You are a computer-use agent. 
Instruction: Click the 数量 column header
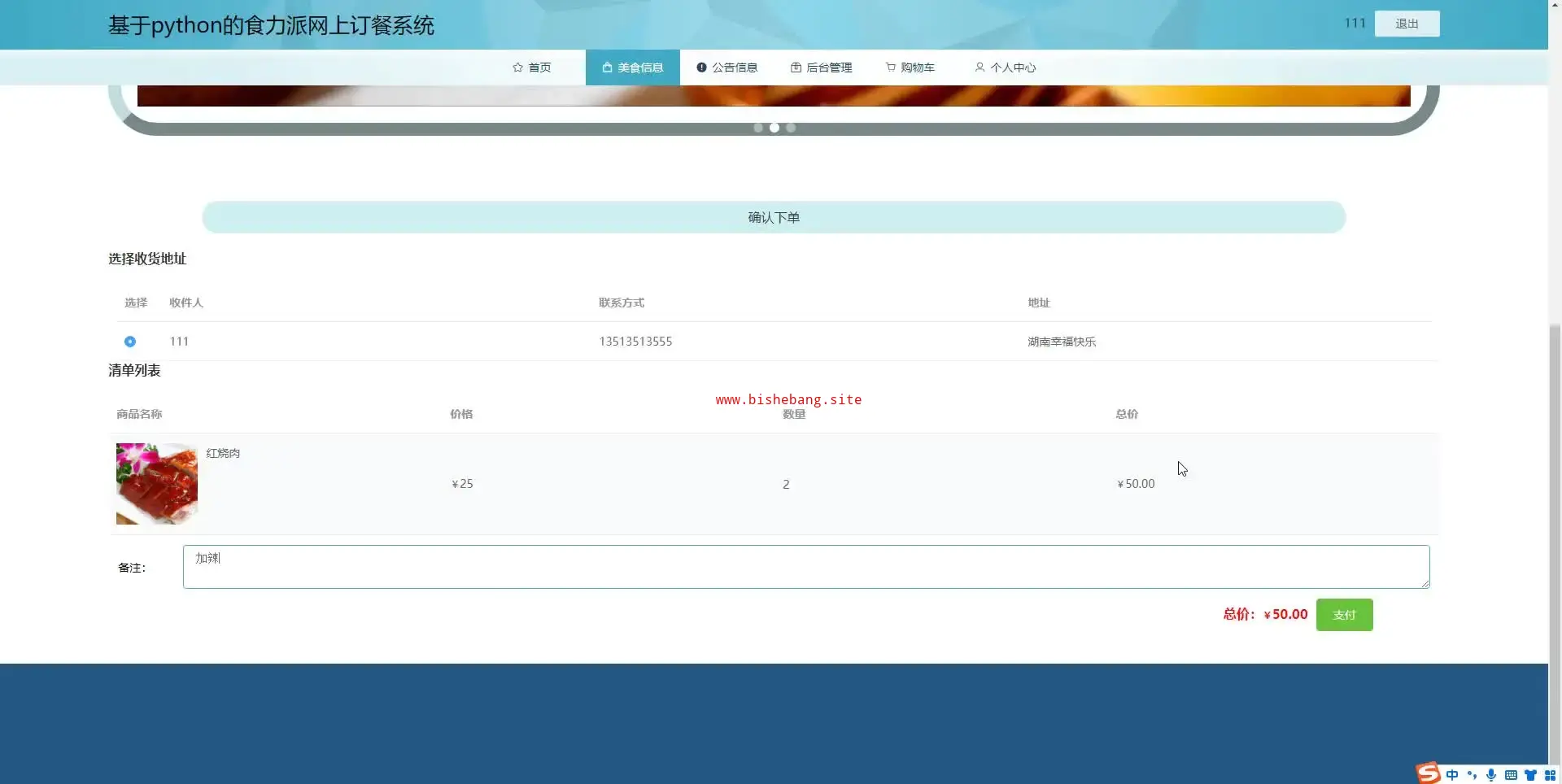click(x=794, y=414)
